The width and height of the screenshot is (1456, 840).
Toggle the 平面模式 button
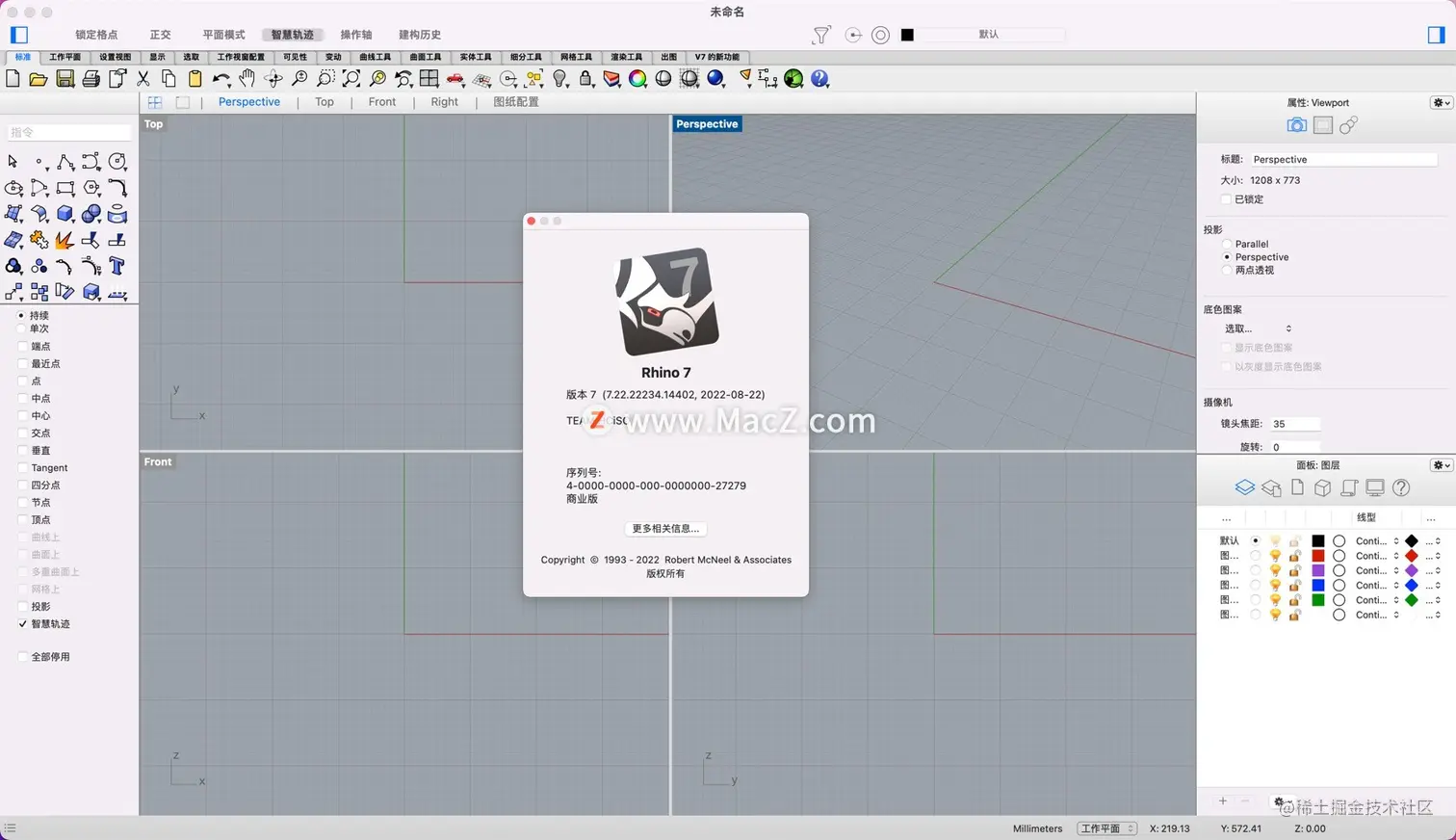pos(223,35)
